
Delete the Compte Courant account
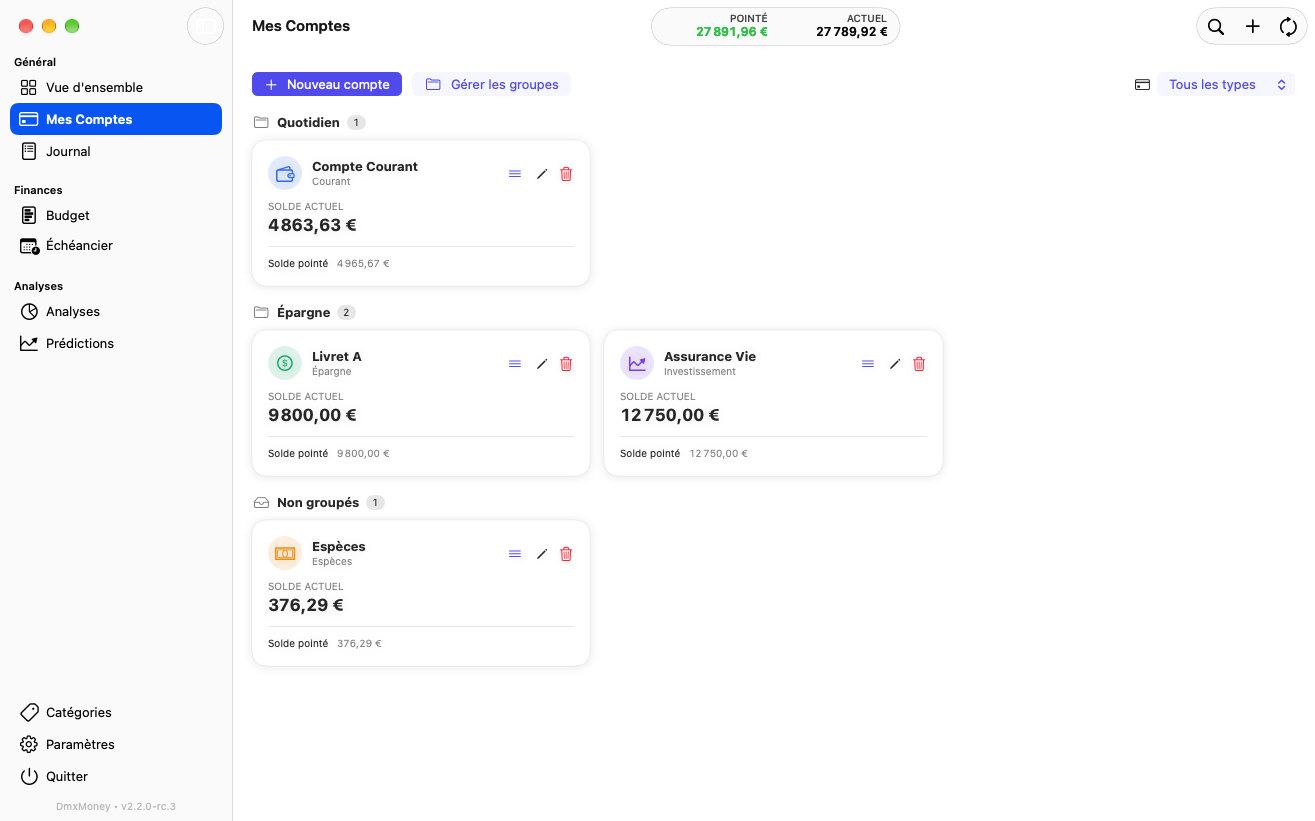(x=566, y=174)
